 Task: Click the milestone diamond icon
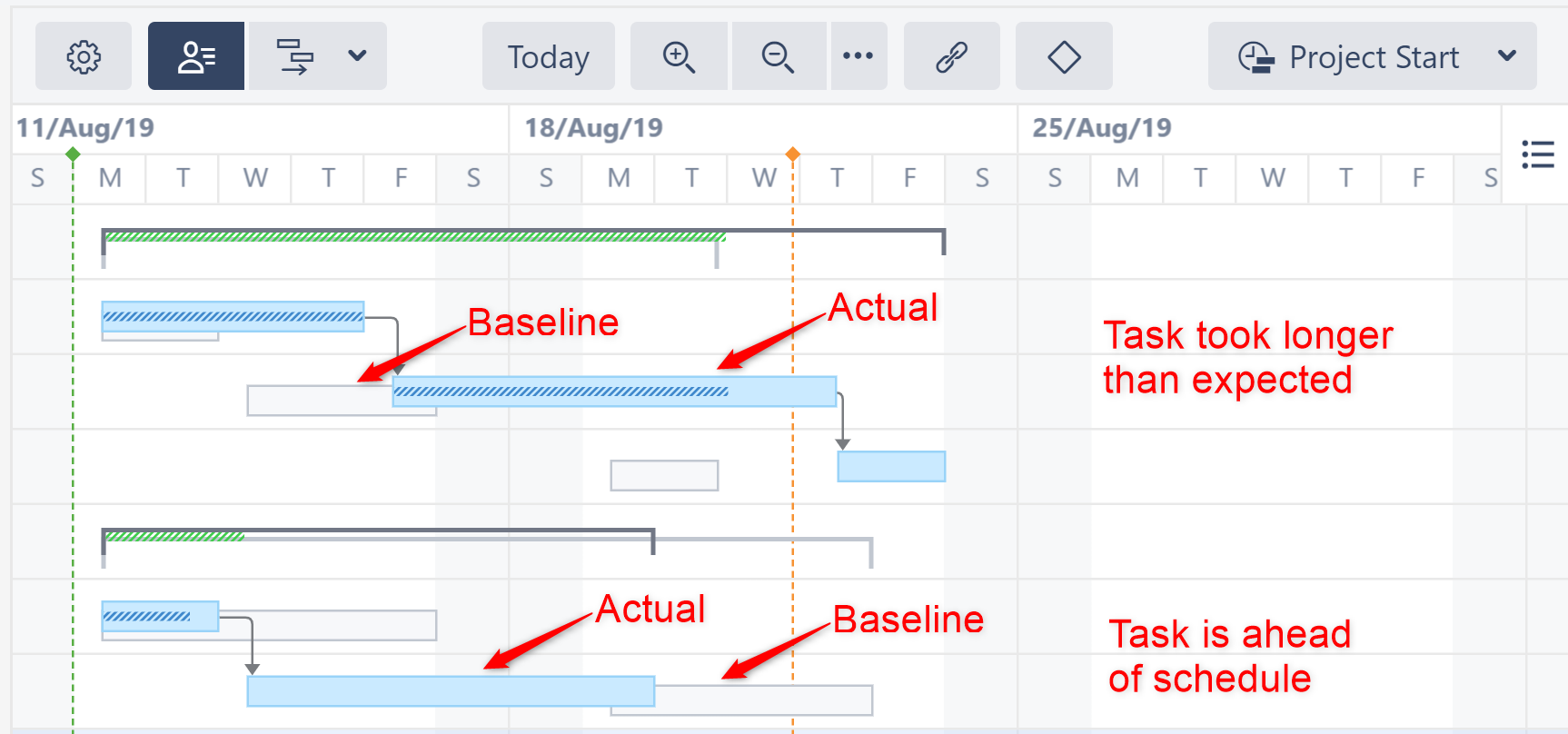click(x=1064, y=57)
